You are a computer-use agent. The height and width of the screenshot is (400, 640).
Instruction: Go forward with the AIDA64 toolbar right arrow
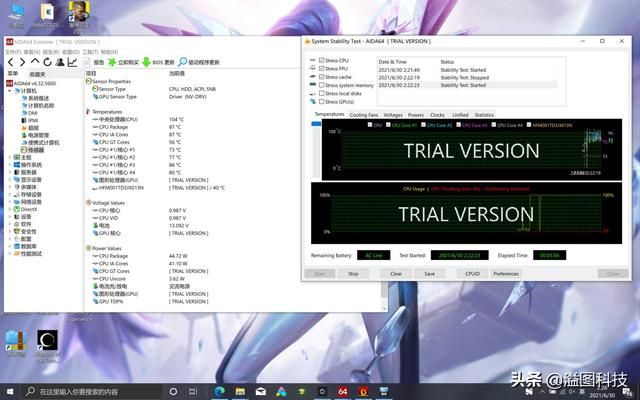[x=22, y=62]
